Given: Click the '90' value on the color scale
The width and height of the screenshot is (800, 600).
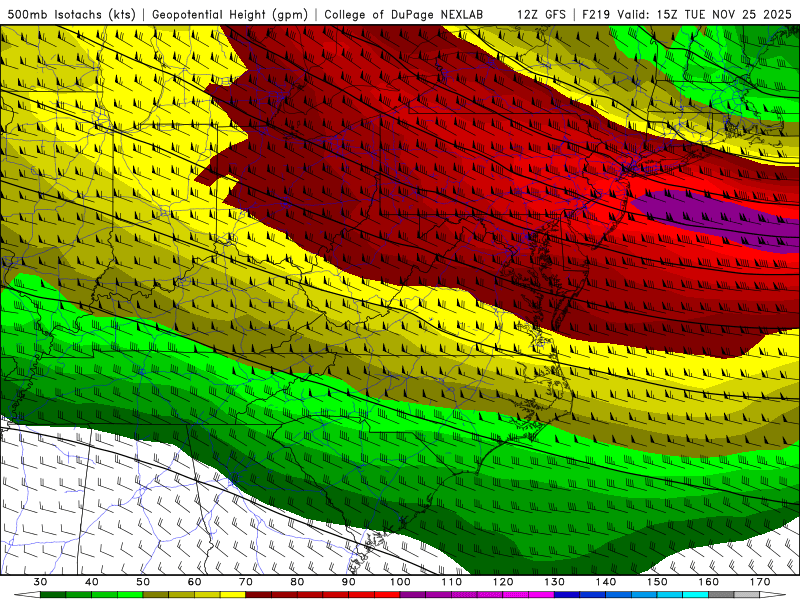Looking at the screenshot, I should [349, 582].
